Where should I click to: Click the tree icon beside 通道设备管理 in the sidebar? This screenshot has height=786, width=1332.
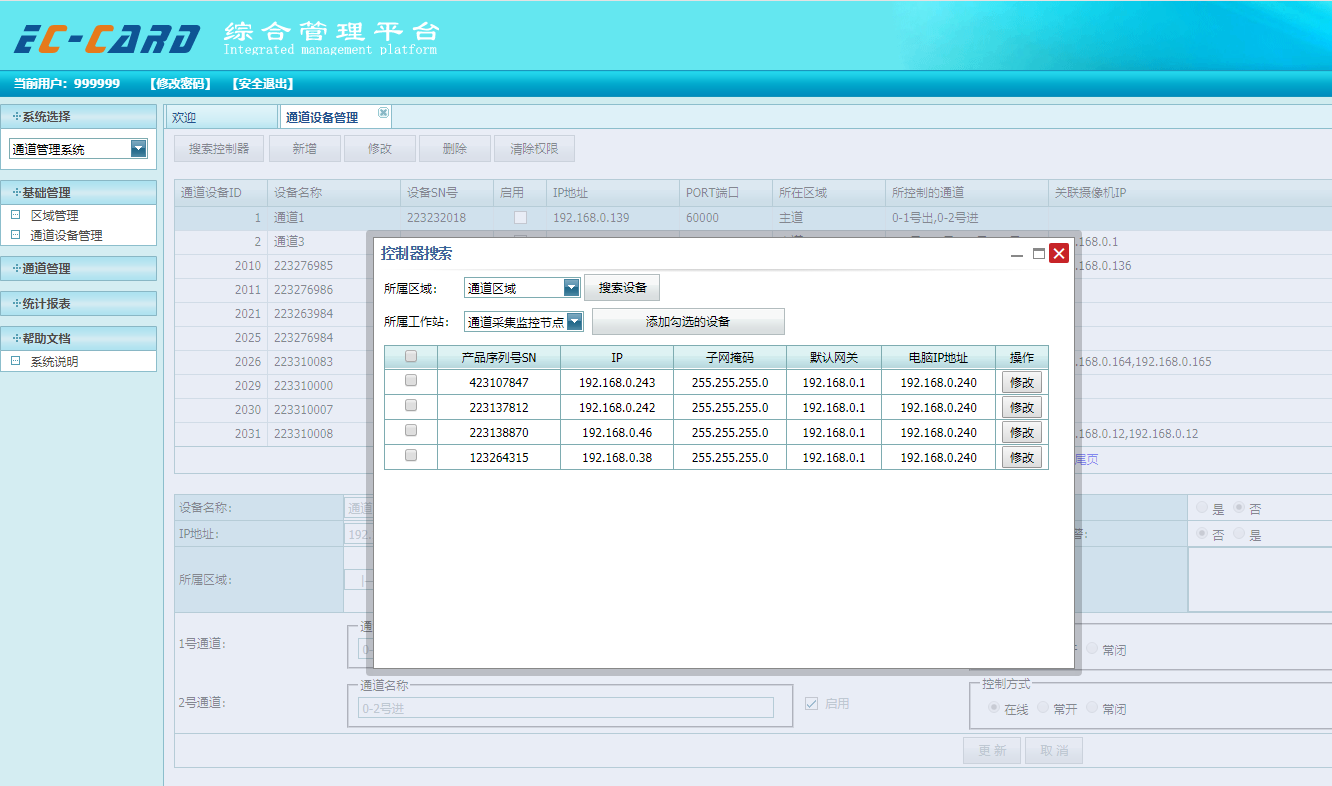(x=15, y=235)
